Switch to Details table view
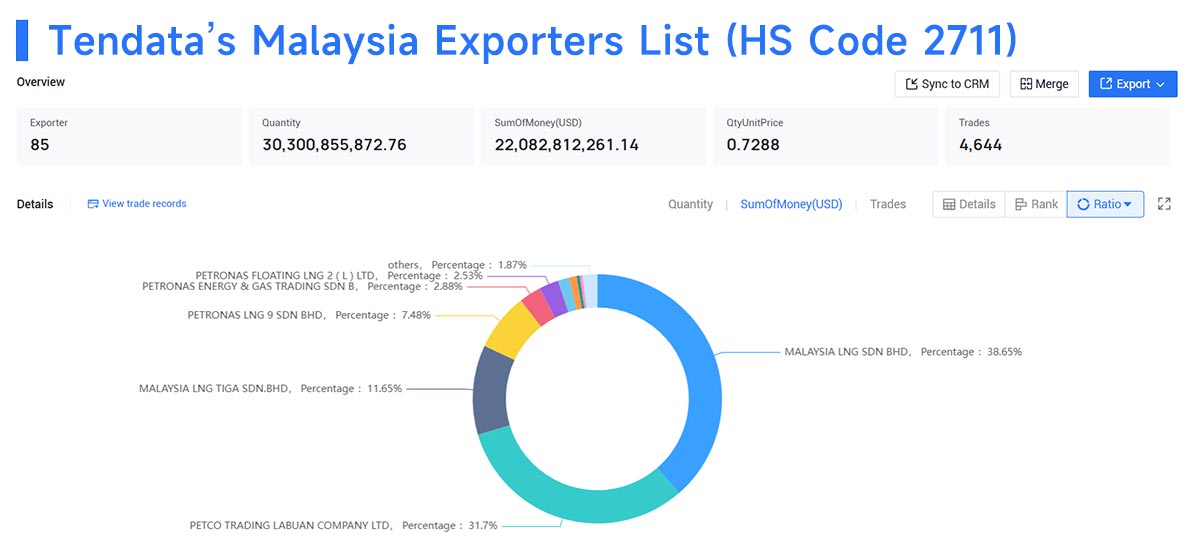 (x=968, y=204)
